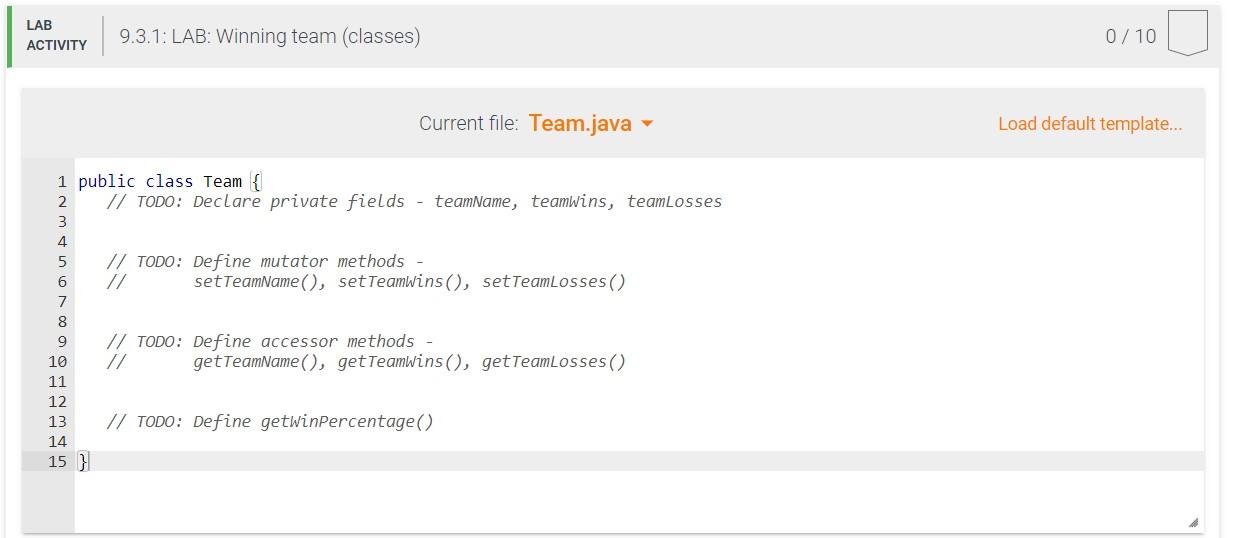Click the getTeamName(), getTeamWins() comment line
Image resolution: width=1233 pixels, height=538 pixels.
click(366, 361)
